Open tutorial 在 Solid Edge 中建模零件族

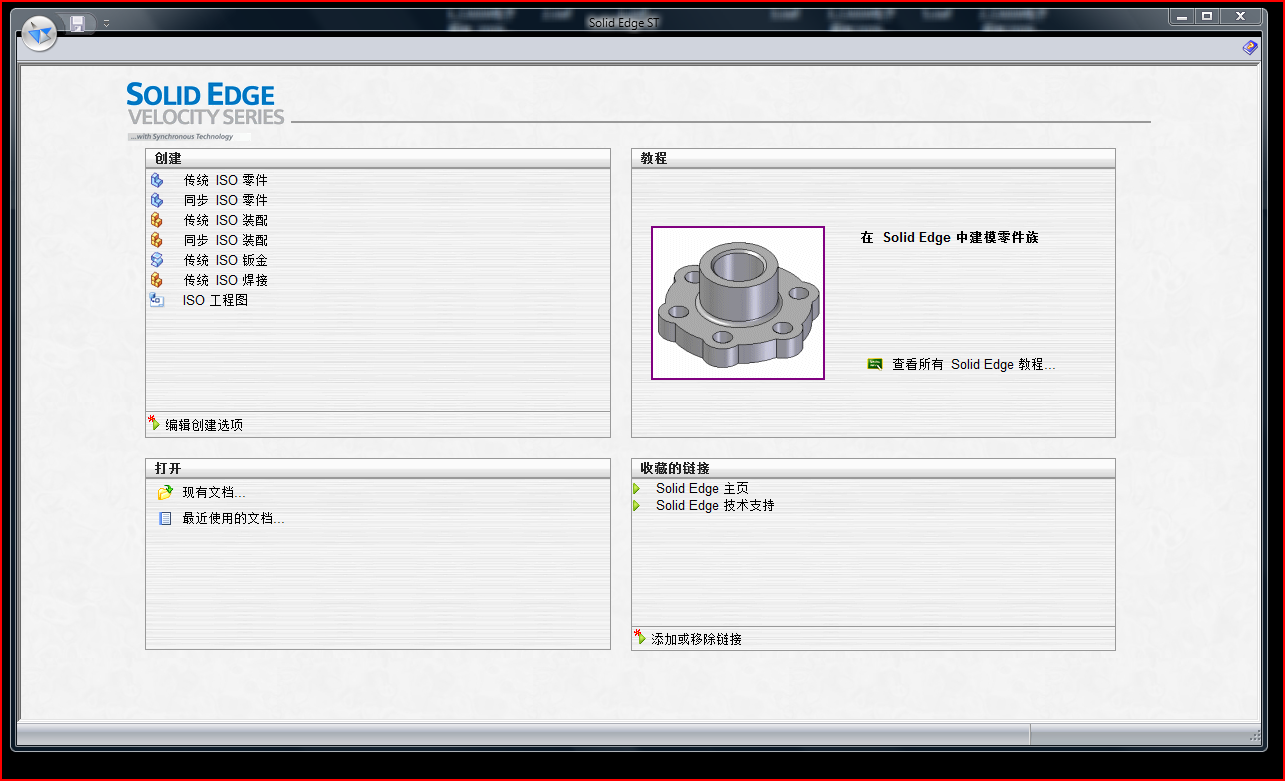949,238
